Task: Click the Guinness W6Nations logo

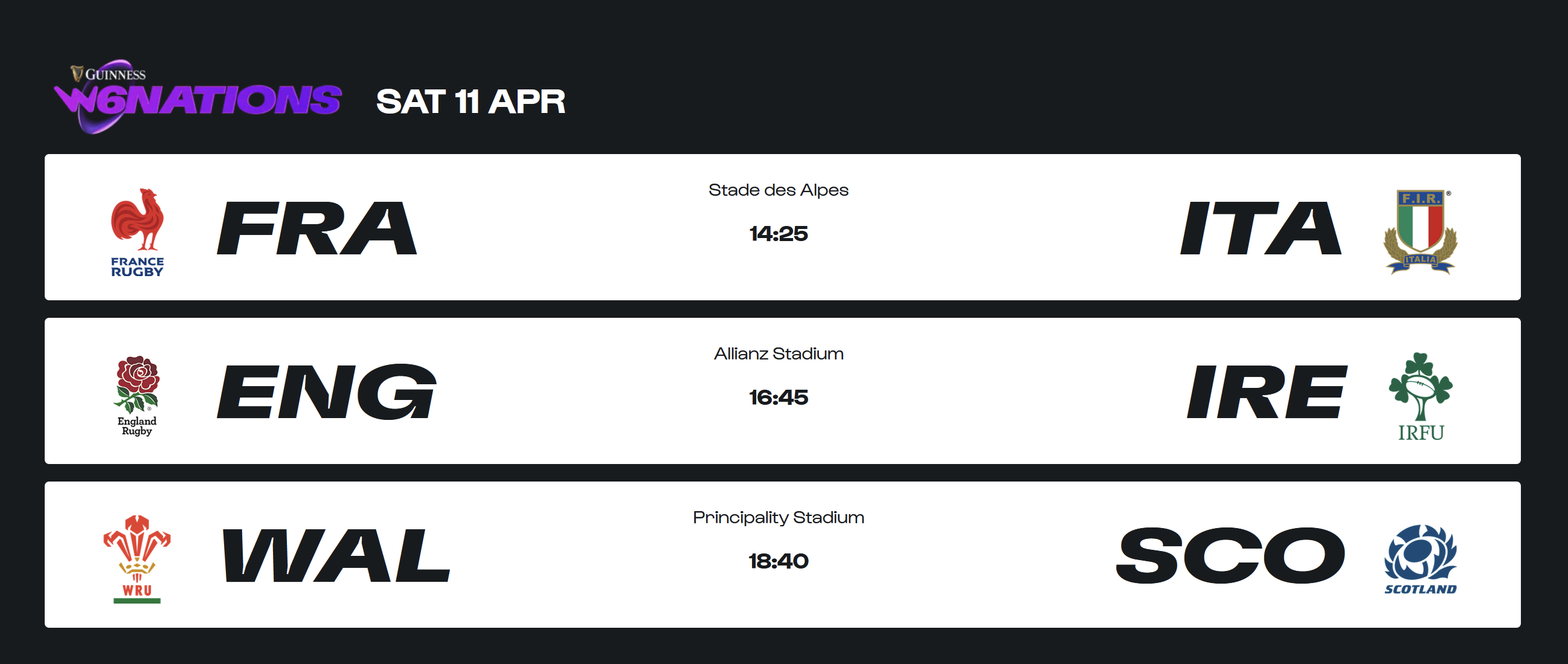Action: [198, 96]
